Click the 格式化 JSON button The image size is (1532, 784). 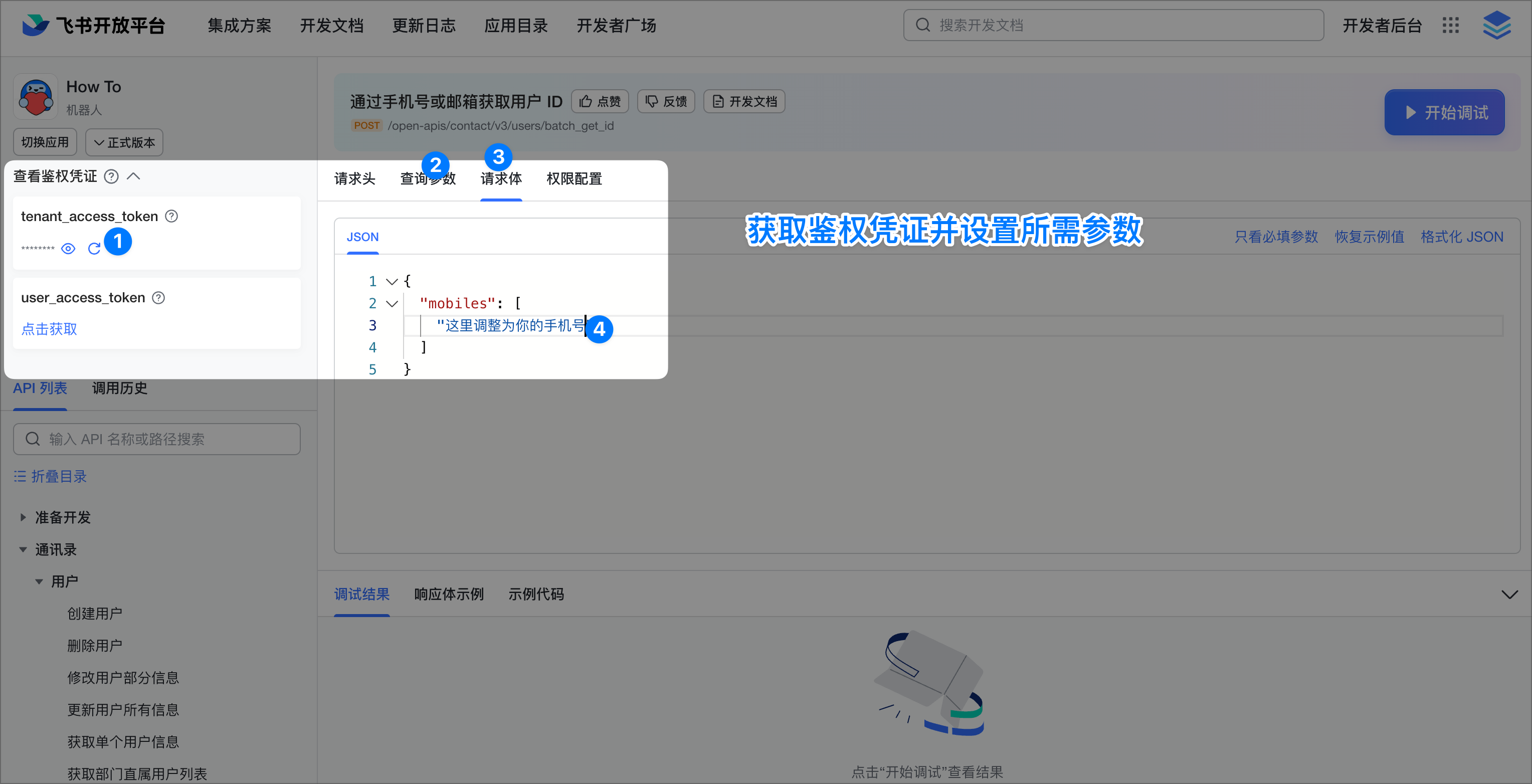tap(1462, 236)
